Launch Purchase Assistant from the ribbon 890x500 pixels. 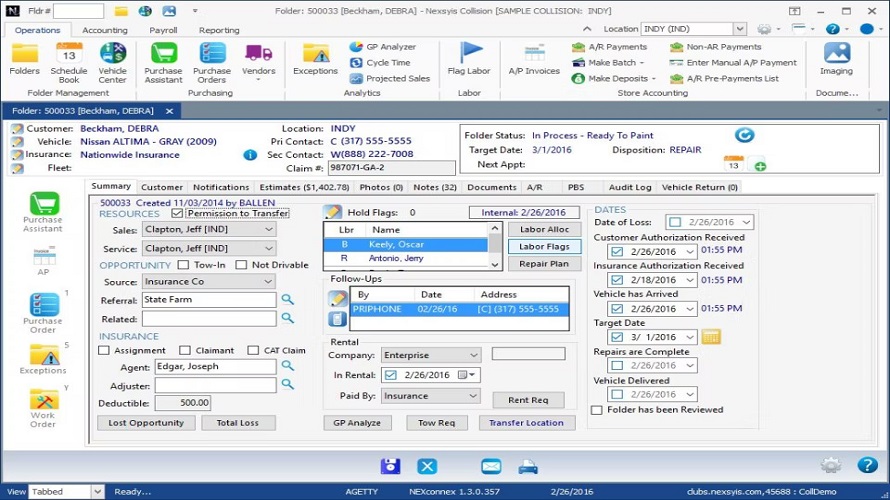point(163,63)
